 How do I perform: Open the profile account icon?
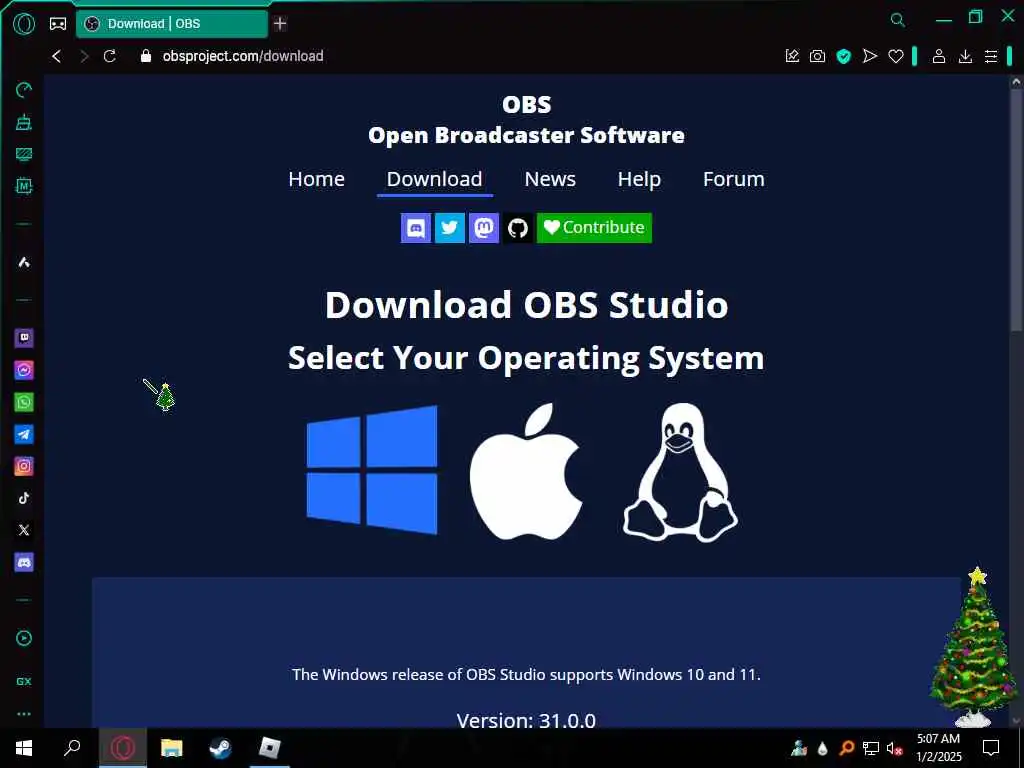pyautogui.click(x=939, y=56)
